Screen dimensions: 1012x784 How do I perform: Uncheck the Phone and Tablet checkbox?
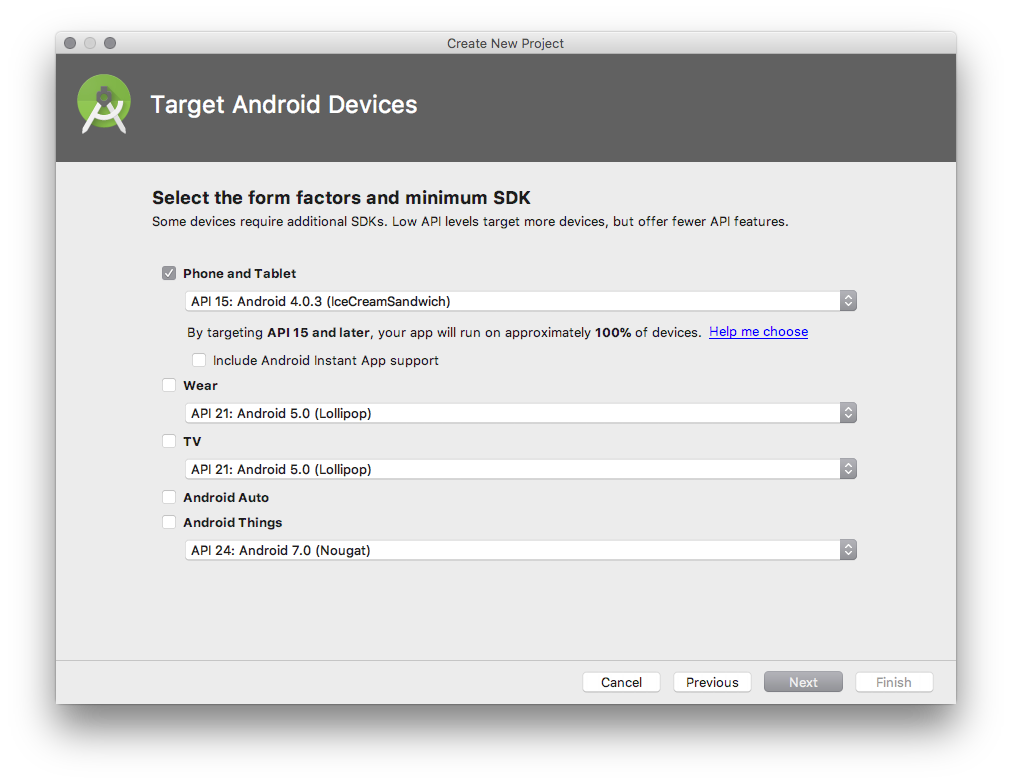[x=169, y=273]
